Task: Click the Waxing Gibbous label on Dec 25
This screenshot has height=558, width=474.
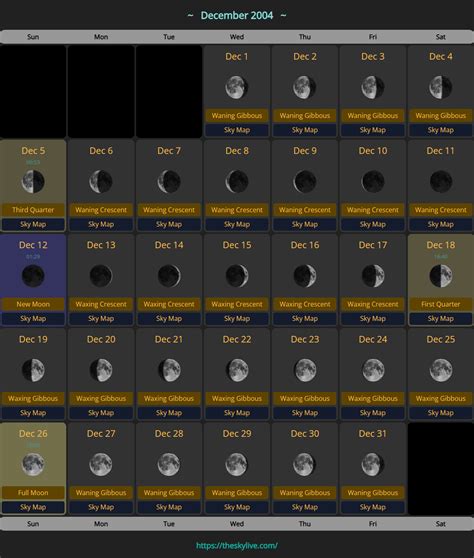Action: point(441,399)
